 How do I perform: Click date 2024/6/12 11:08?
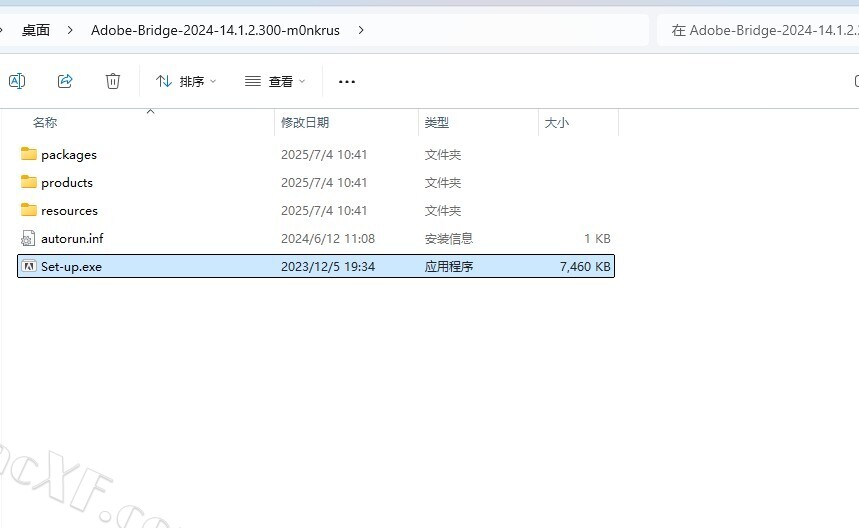pos(328,239)
